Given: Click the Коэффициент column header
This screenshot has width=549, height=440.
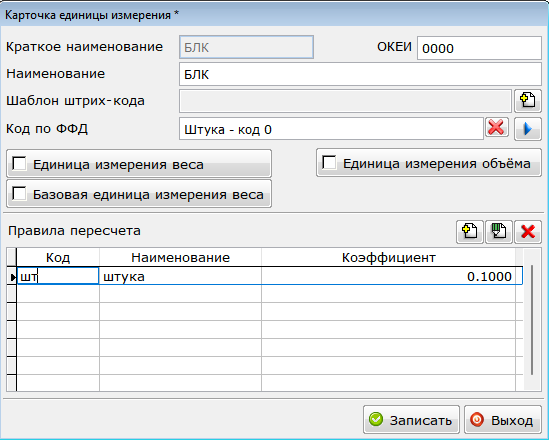Looking at the screenshot, I should pos(388,258).
